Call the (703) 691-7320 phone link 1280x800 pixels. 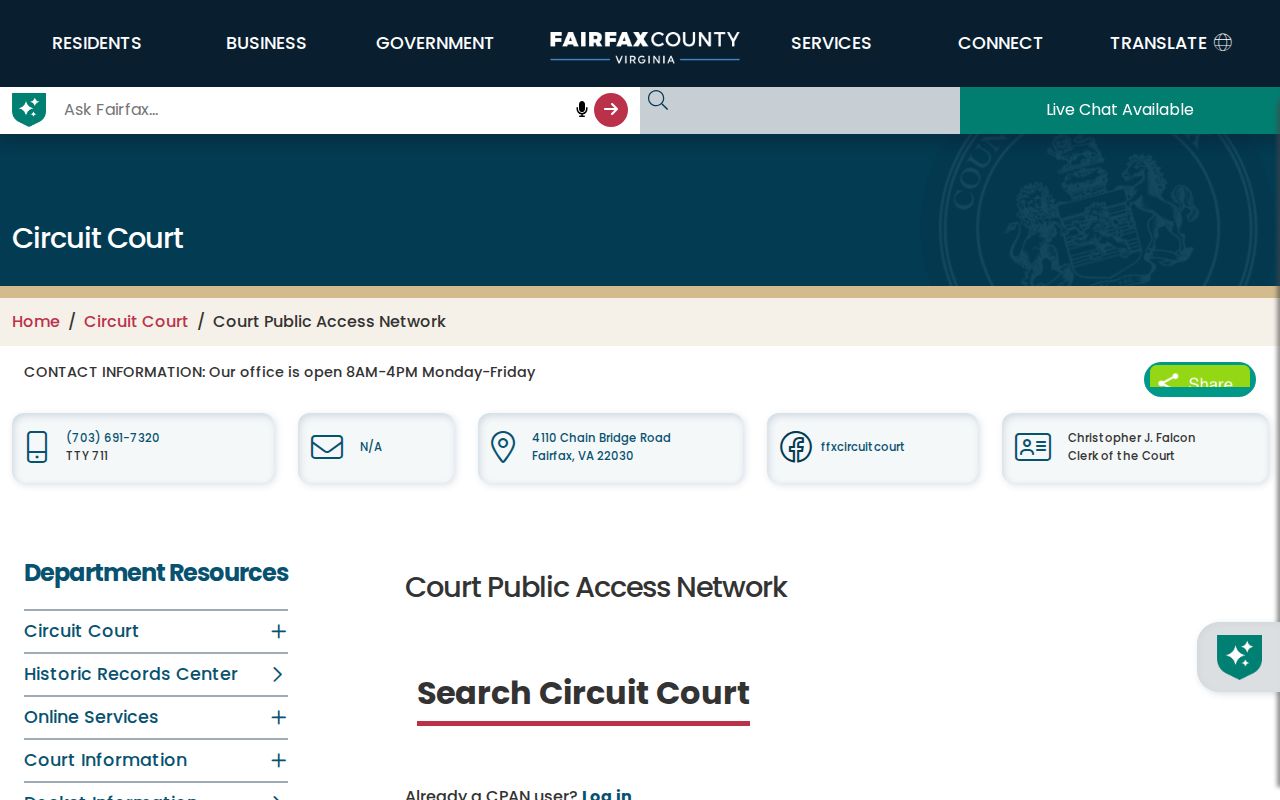pyautogui.click(x=113, y=438)
